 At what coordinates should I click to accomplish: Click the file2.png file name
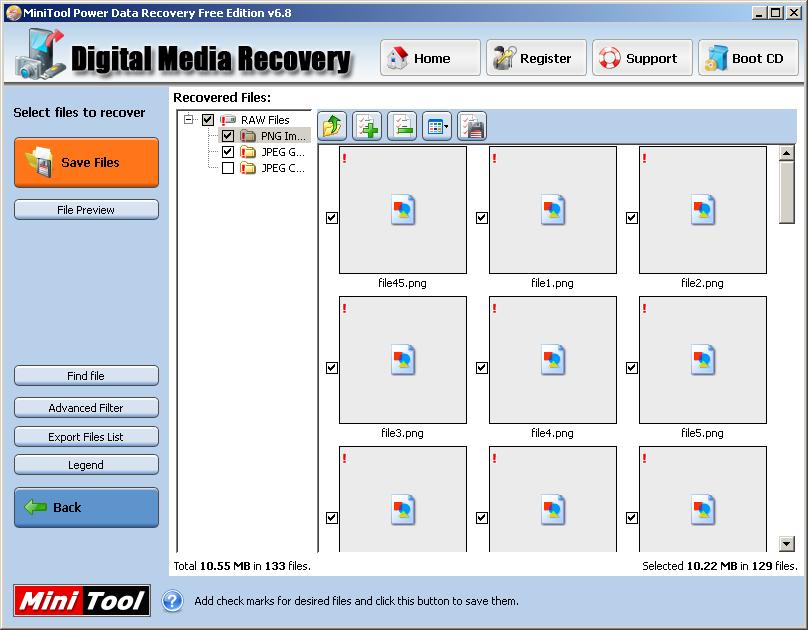point(702,283)
